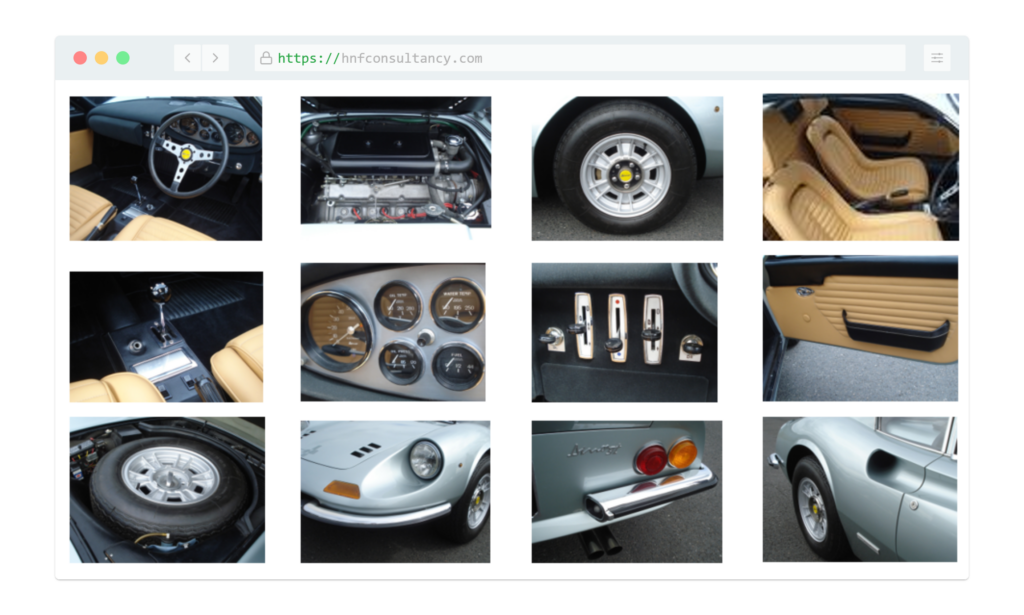Select the side air intake photo
1024x615 pixels.
coord(859,489)
